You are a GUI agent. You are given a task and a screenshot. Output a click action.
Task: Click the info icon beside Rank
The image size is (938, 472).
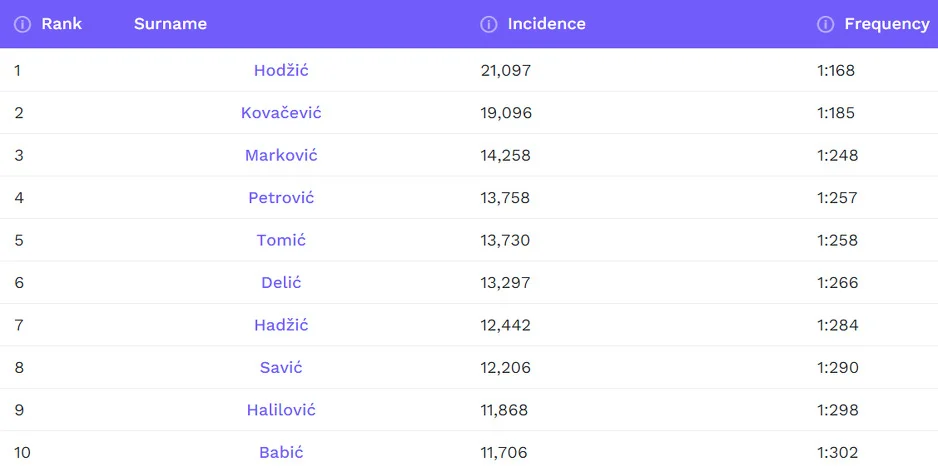[22, 25]
